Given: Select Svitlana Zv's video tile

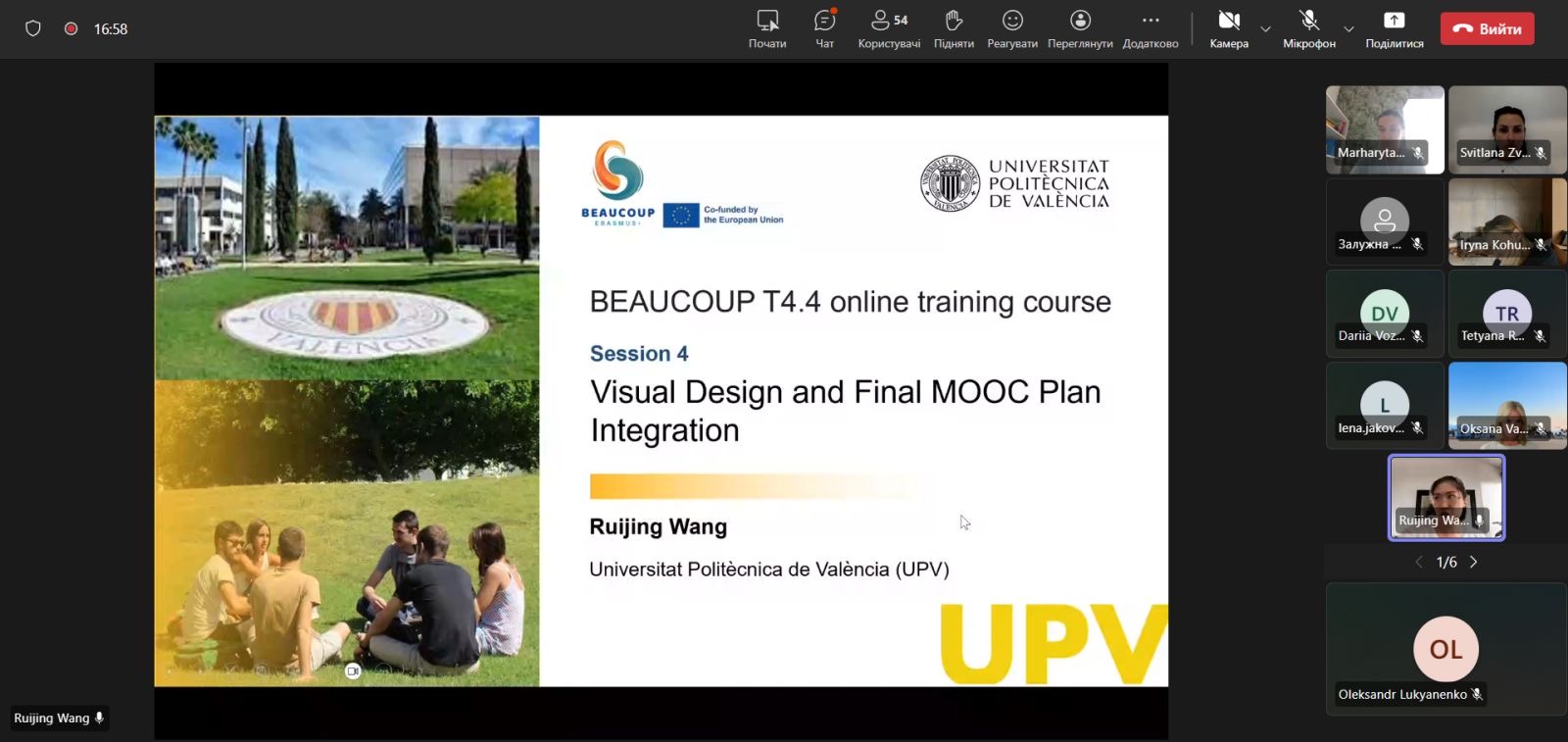Looking at the screenshot, I should (x=1507, y=129).
